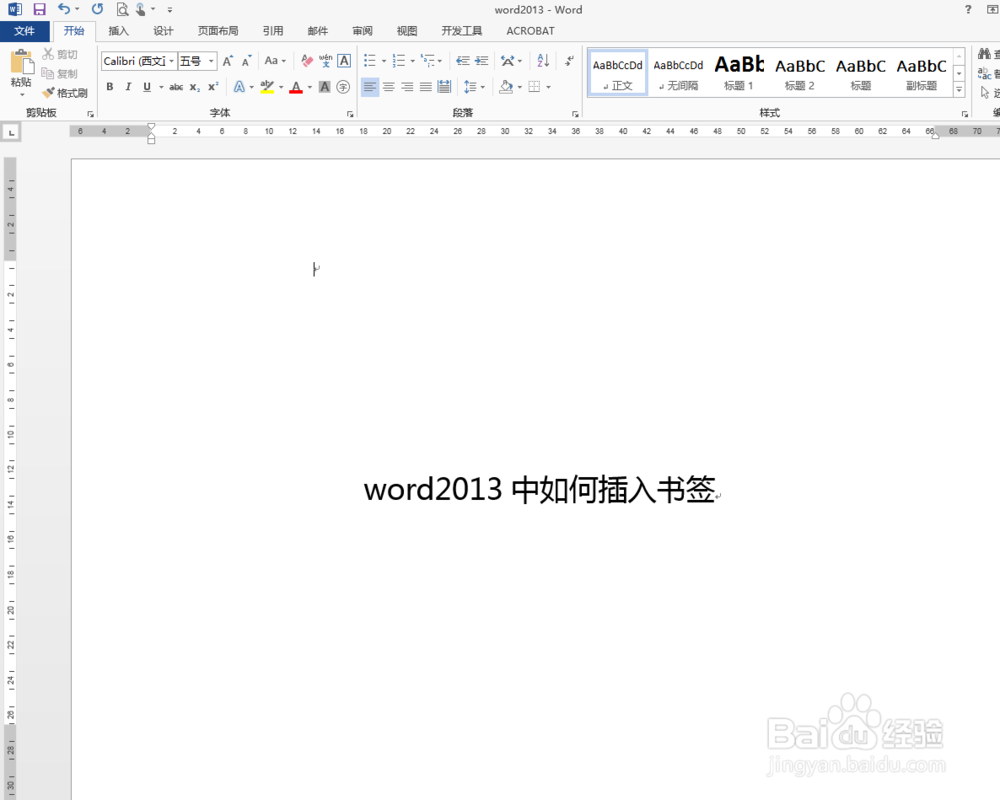This screenshot has height=800, width=1000.
Task: Toggle character shading
Action: pos(325,87)
